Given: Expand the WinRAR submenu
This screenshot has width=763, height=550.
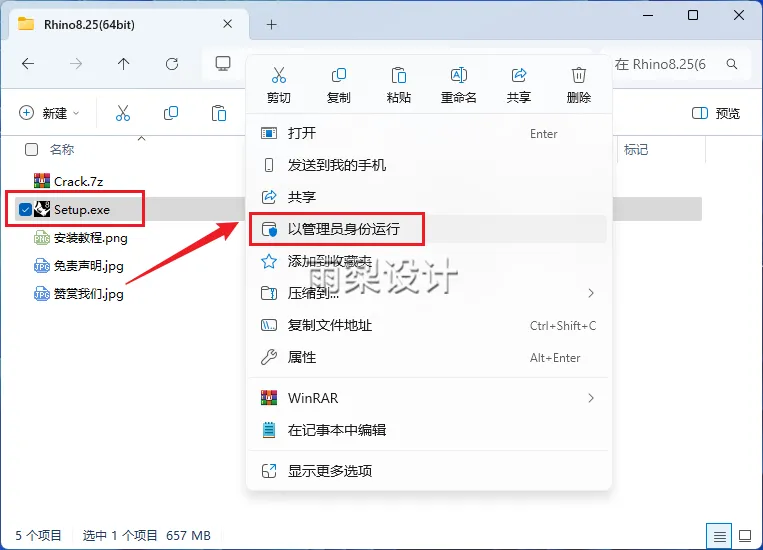Looking at the screenshot, I should coord(591,398).
